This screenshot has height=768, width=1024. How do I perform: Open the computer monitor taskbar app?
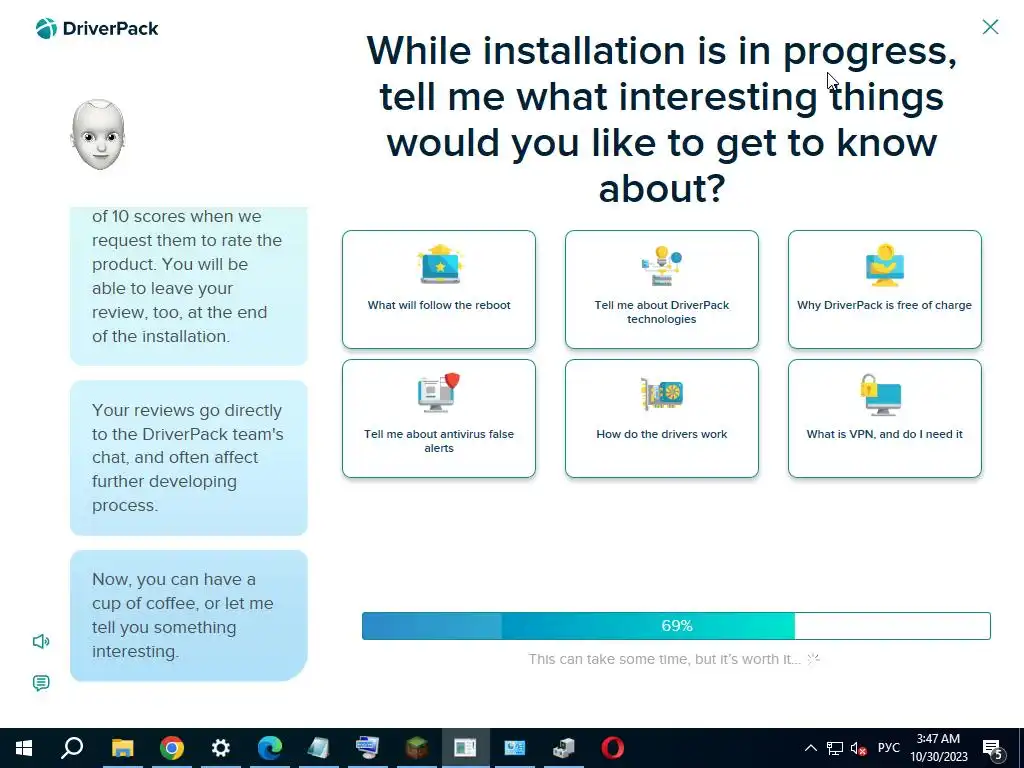tap(368, 748)
